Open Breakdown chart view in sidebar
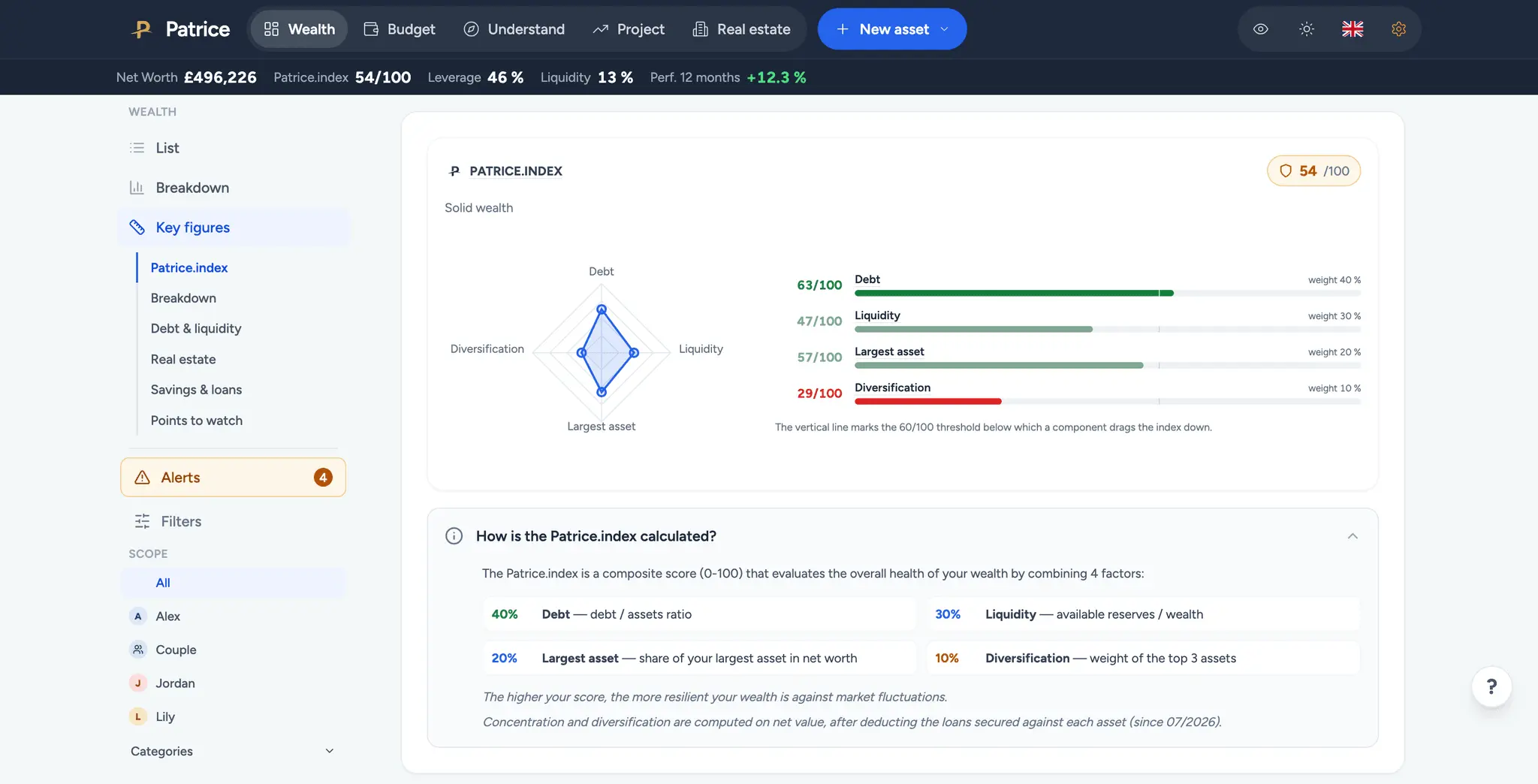This screenshot has width=1538, height=784. pyautogui.click(x=233, y=188)
